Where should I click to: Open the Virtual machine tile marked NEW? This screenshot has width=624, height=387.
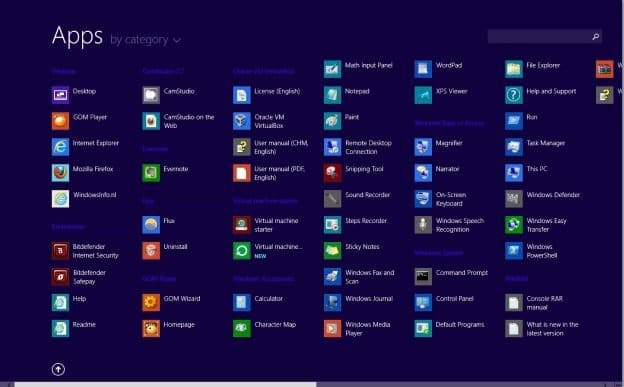269,251
